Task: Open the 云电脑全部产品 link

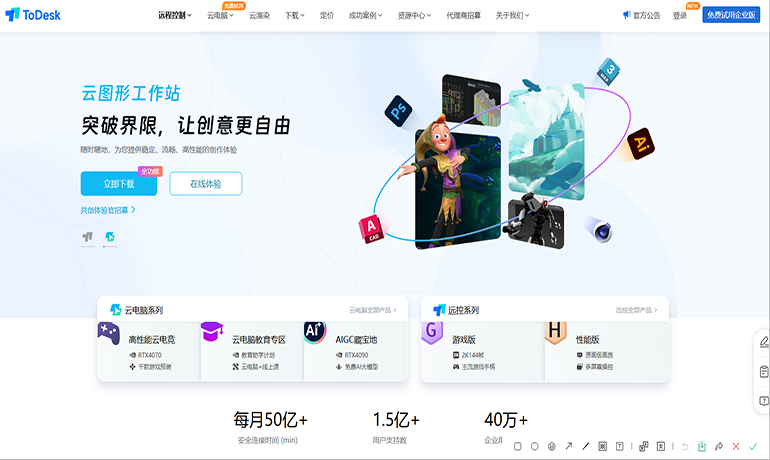Action: [x=373, y=310]
